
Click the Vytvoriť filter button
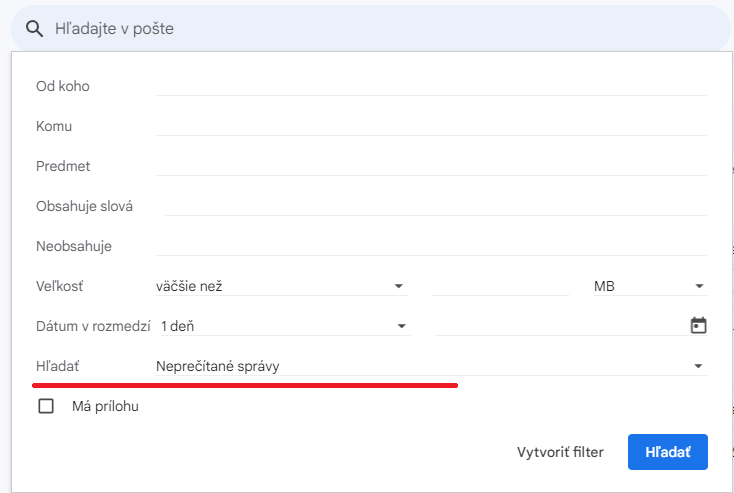[x=560, y=452]
